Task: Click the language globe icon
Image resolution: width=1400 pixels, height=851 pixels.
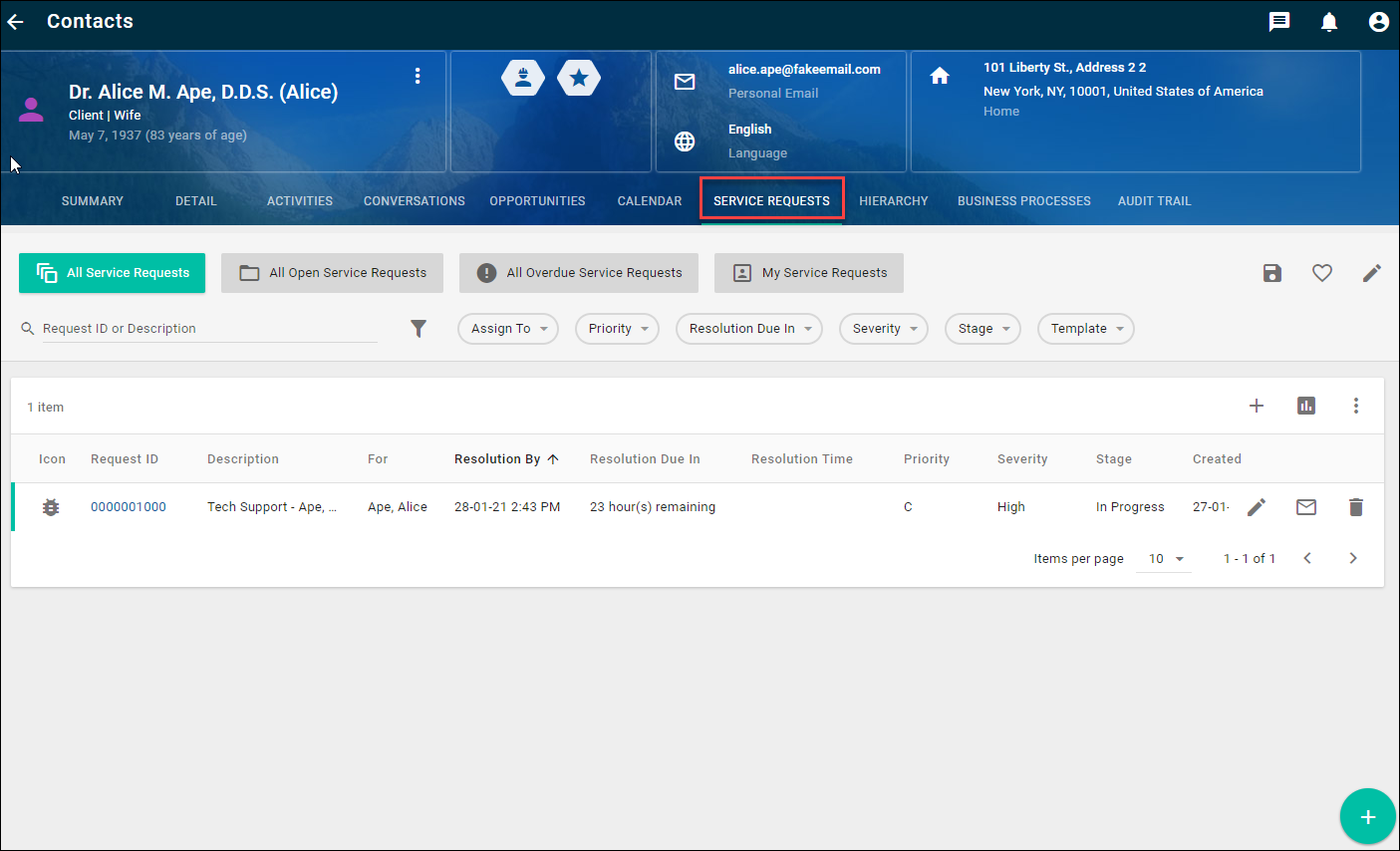Action: pyautogui.click(x=685, y=142)
